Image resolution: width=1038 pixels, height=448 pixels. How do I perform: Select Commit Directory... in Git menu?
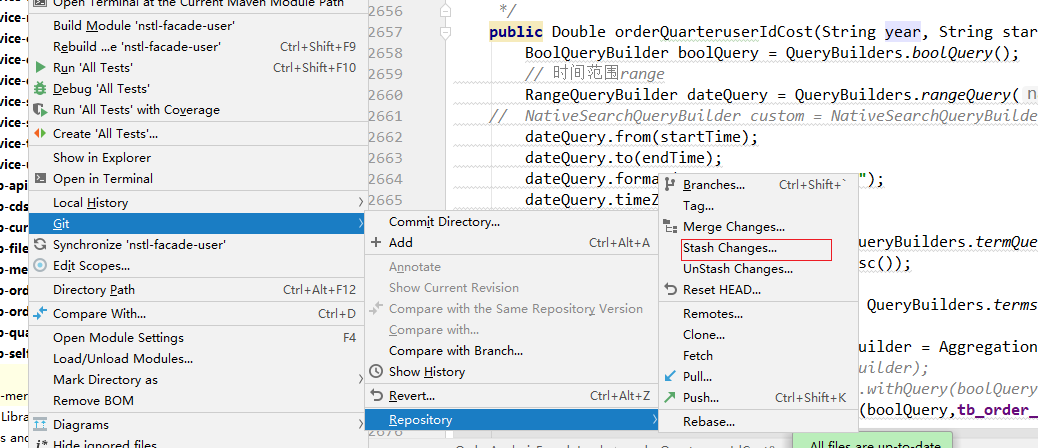[x=512, y=222]
